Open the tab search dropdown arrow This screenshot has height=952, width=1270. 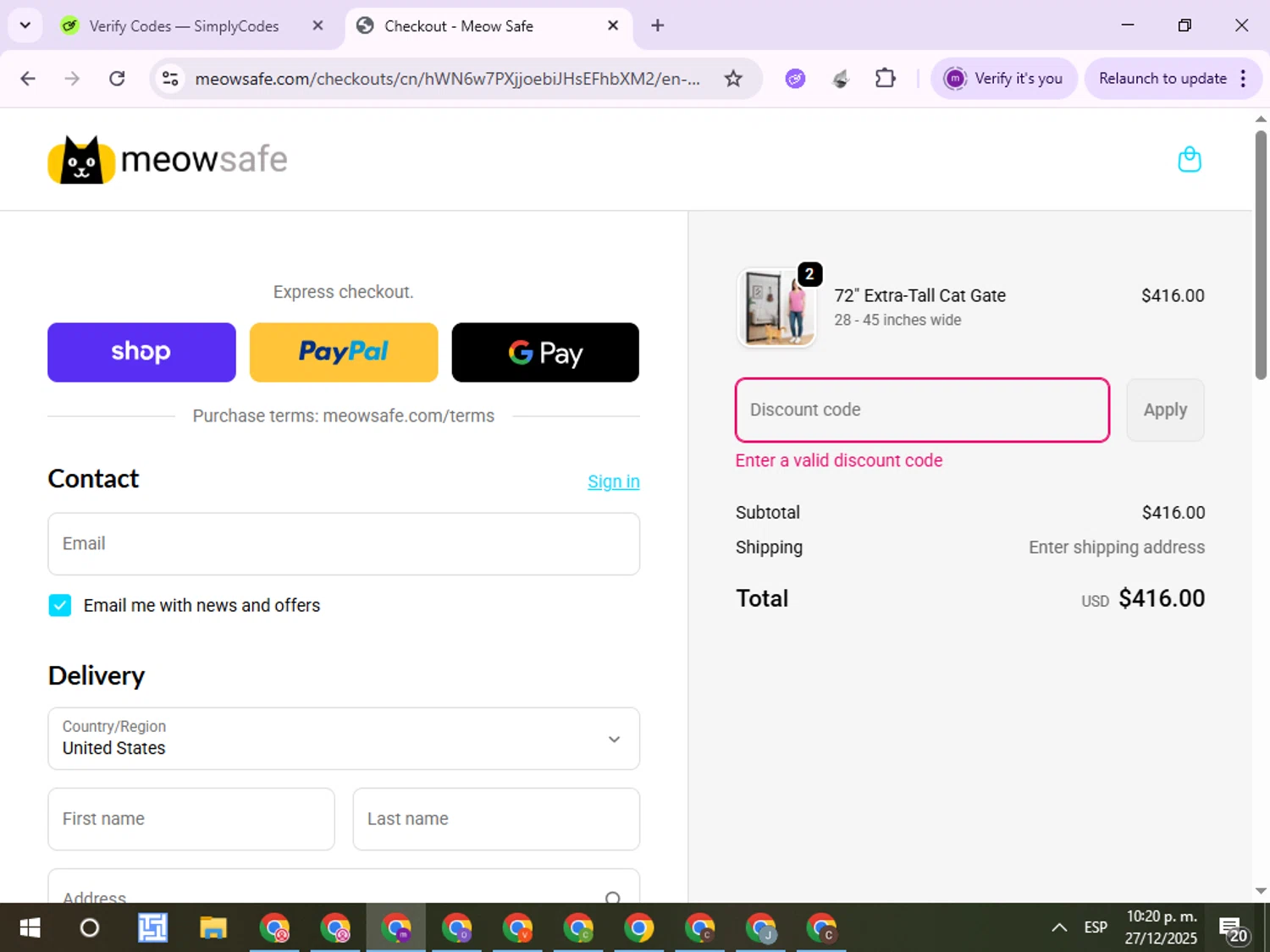click(x=25, y=25)
